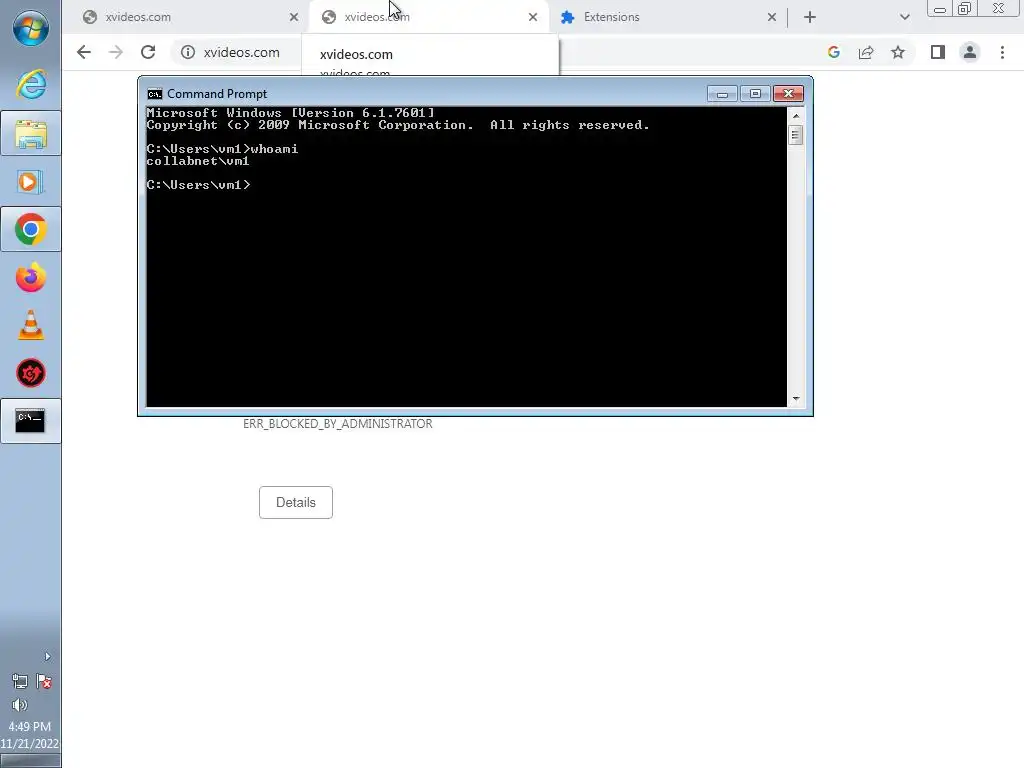
Task: Close the Extensions tab
Action: coord(772,17)
